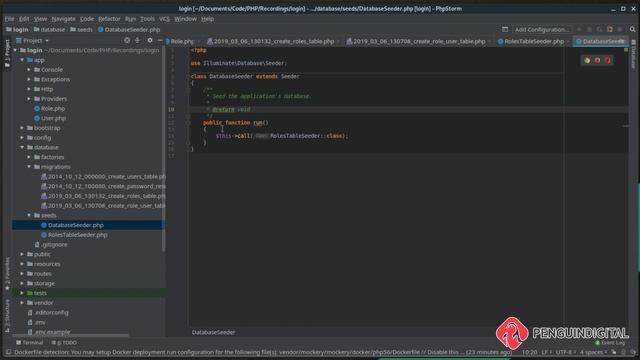
Task: Open the Database tool window stripe
Action: click(x=633, y=54)
